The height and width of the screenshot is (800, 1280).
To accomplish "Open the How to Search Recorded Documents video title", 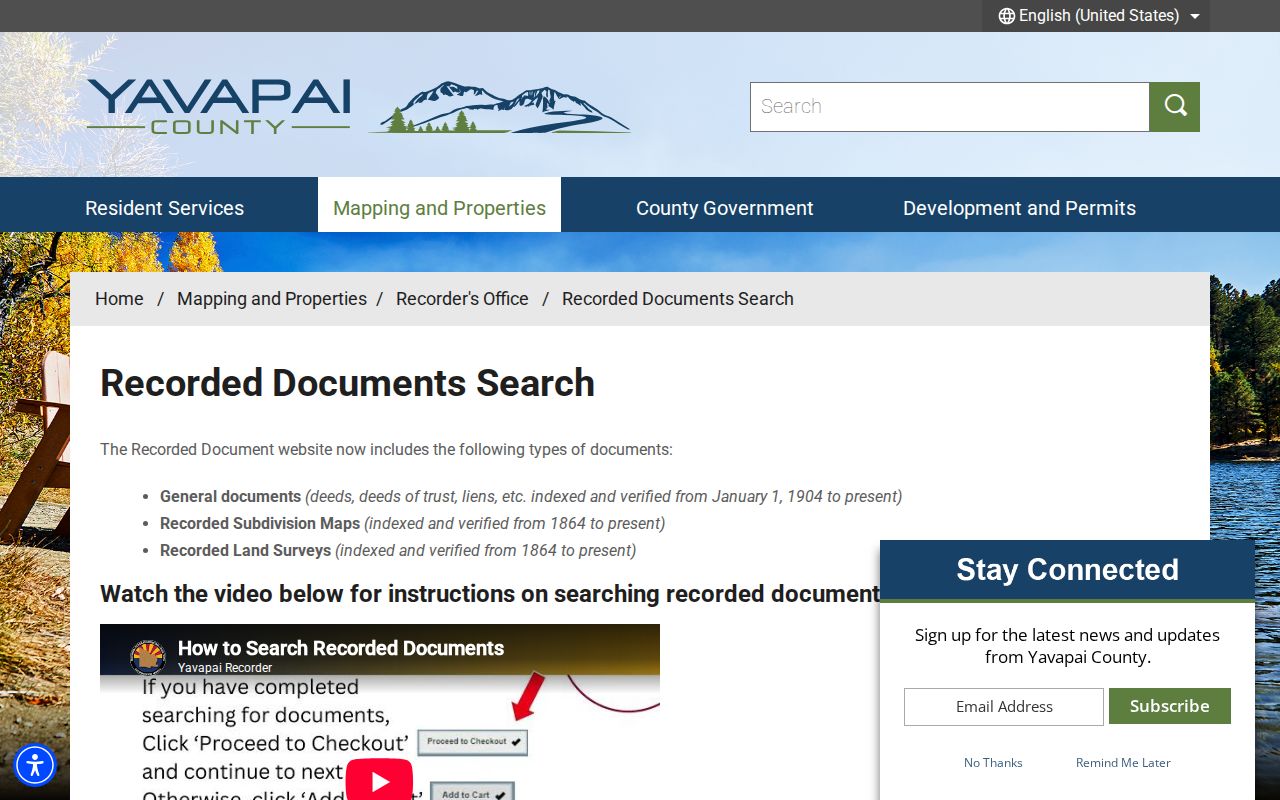I will pos(341,648).
